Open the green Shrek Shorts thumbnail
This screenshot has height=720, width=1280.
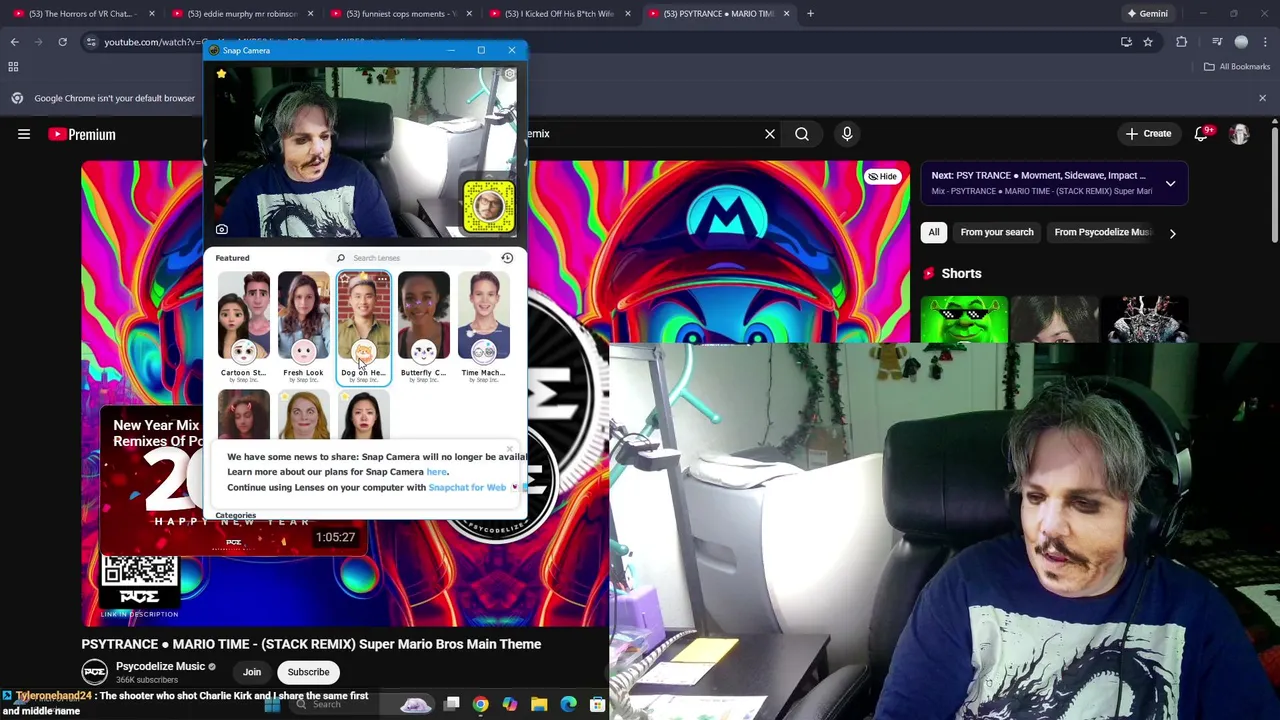click(963, 320)
